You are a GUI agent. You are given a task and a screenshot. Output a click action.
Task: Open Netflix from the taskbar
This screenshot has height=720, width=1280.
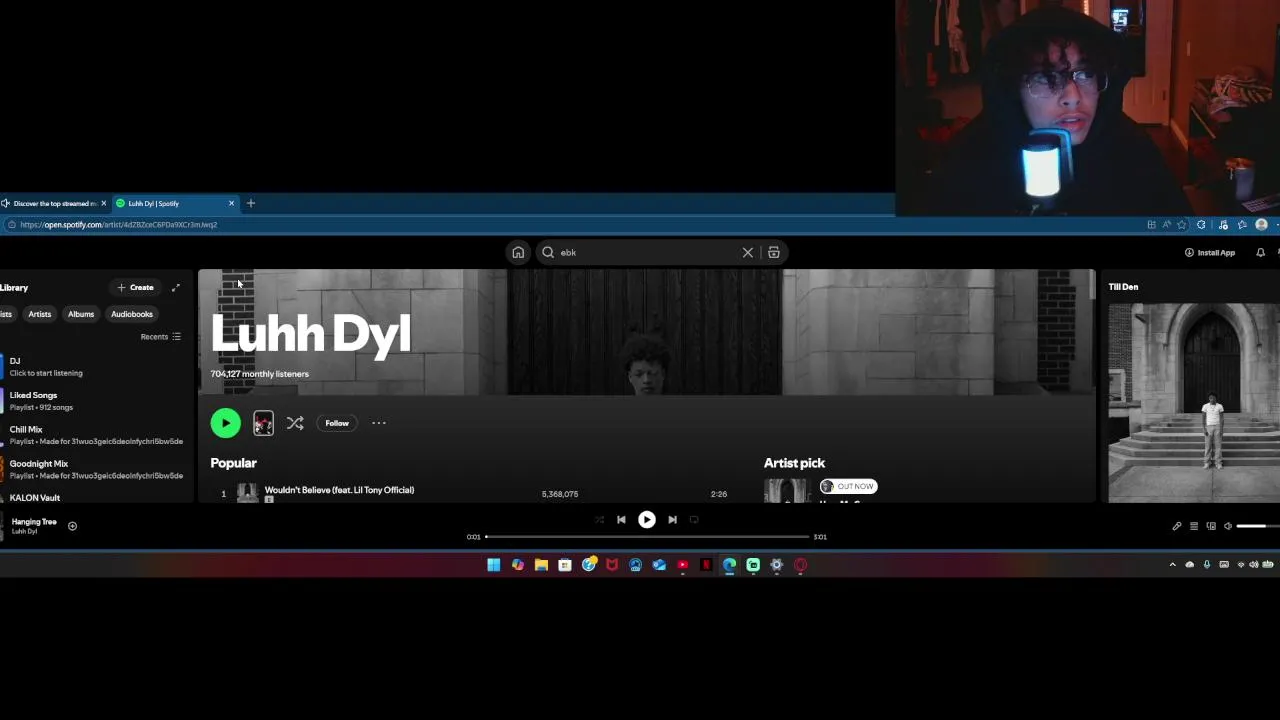(706, 565)
